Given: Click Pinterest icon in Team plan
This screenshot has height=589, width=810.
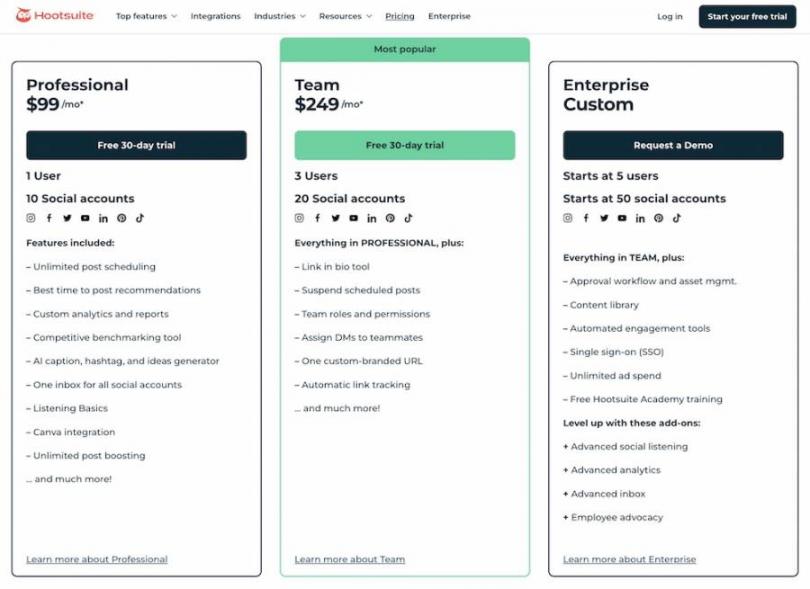Looking at the screenshot, I should point(390,218).
